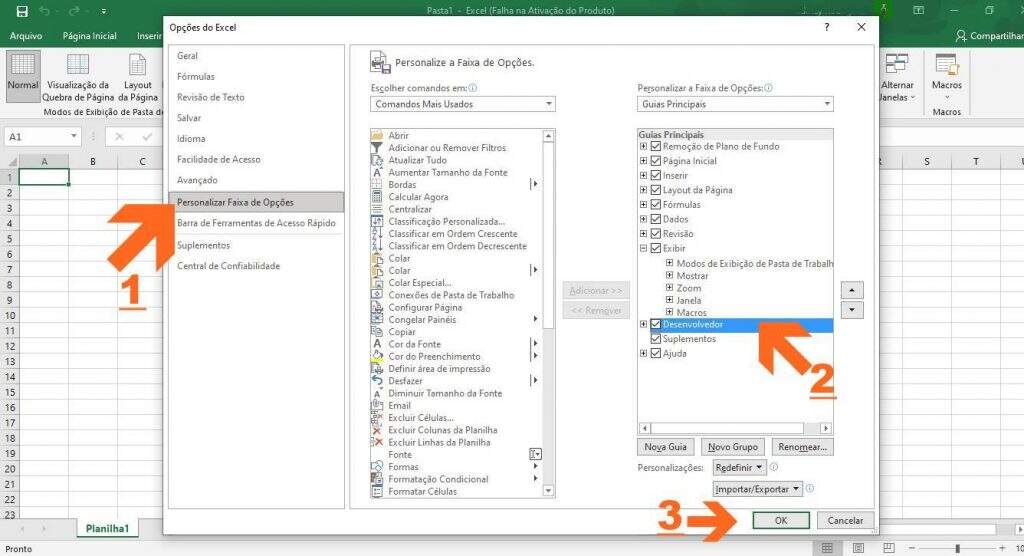
Task: Collapse the Exibir tree node
Action: pos(643,248)
